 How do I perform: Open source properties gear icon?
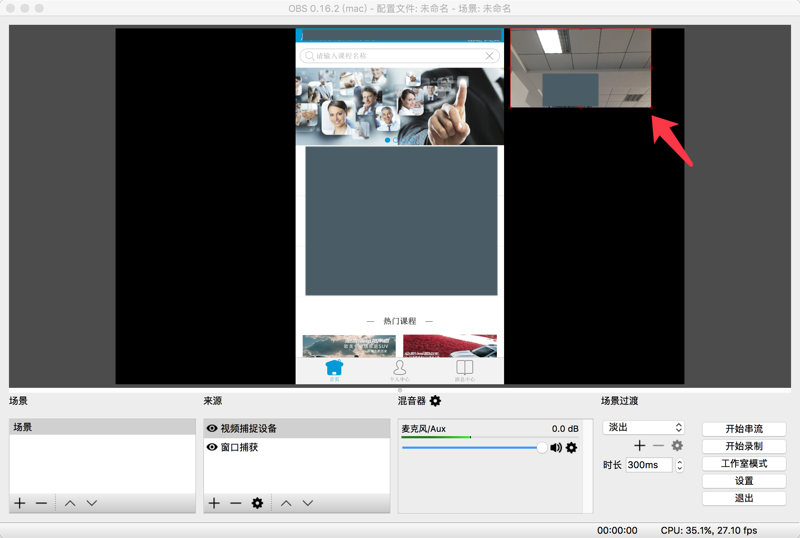258,503
